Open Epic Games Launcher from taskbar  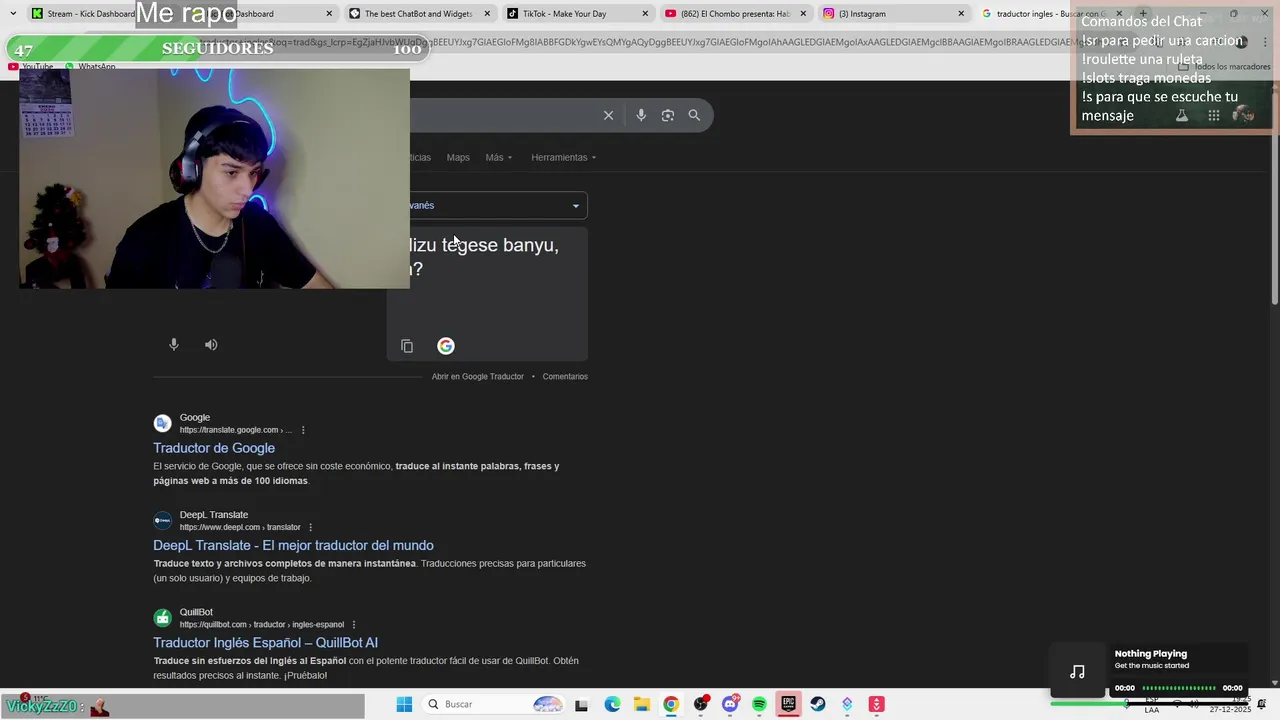tap(788, 704)
